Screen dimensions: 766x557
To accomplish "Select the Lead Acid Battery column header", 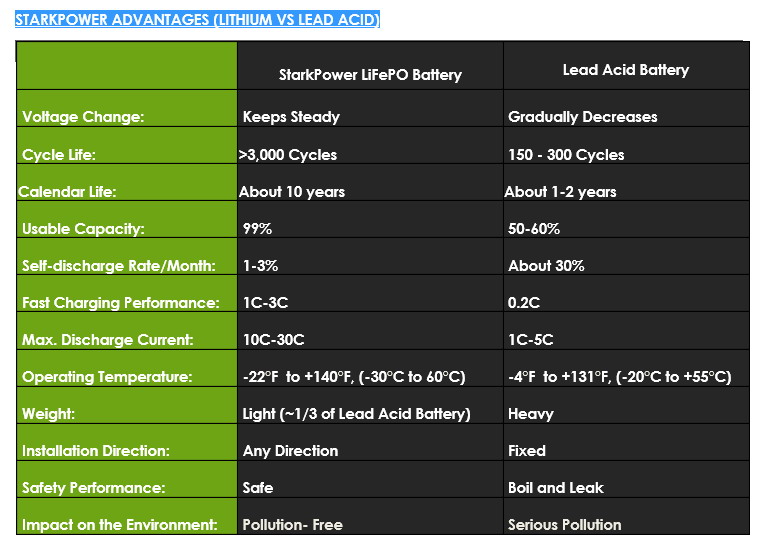I will [x=625, y=70].
